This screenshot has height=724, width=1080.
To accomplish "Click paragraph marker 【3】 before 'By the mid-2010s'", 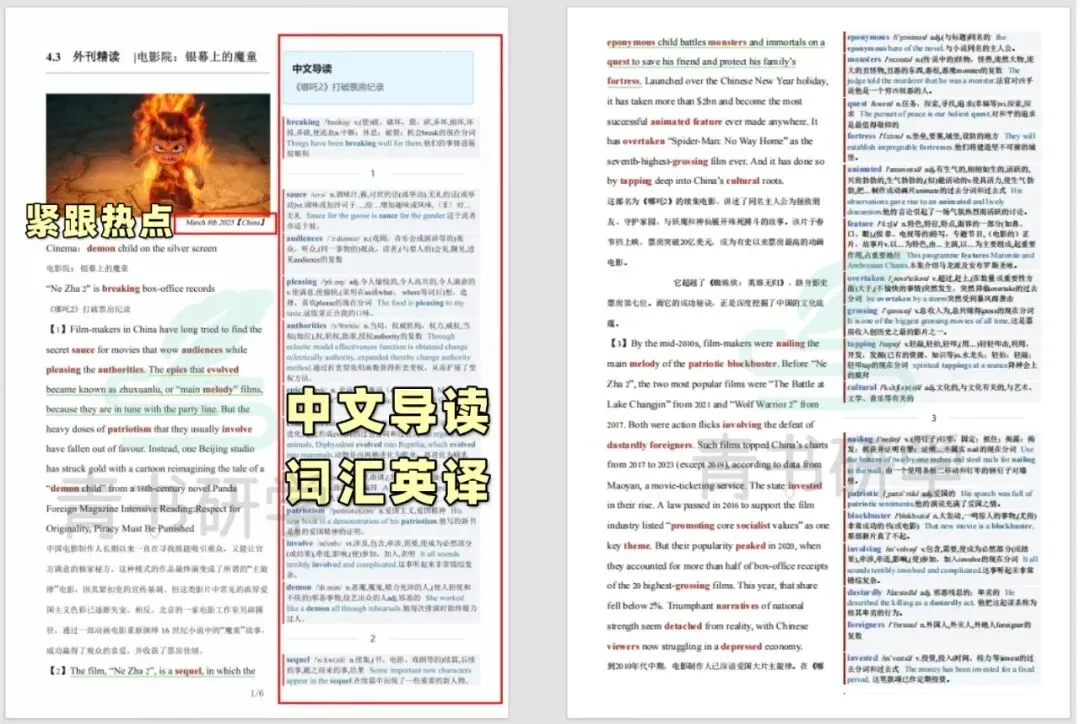I will tap(617, 343).
